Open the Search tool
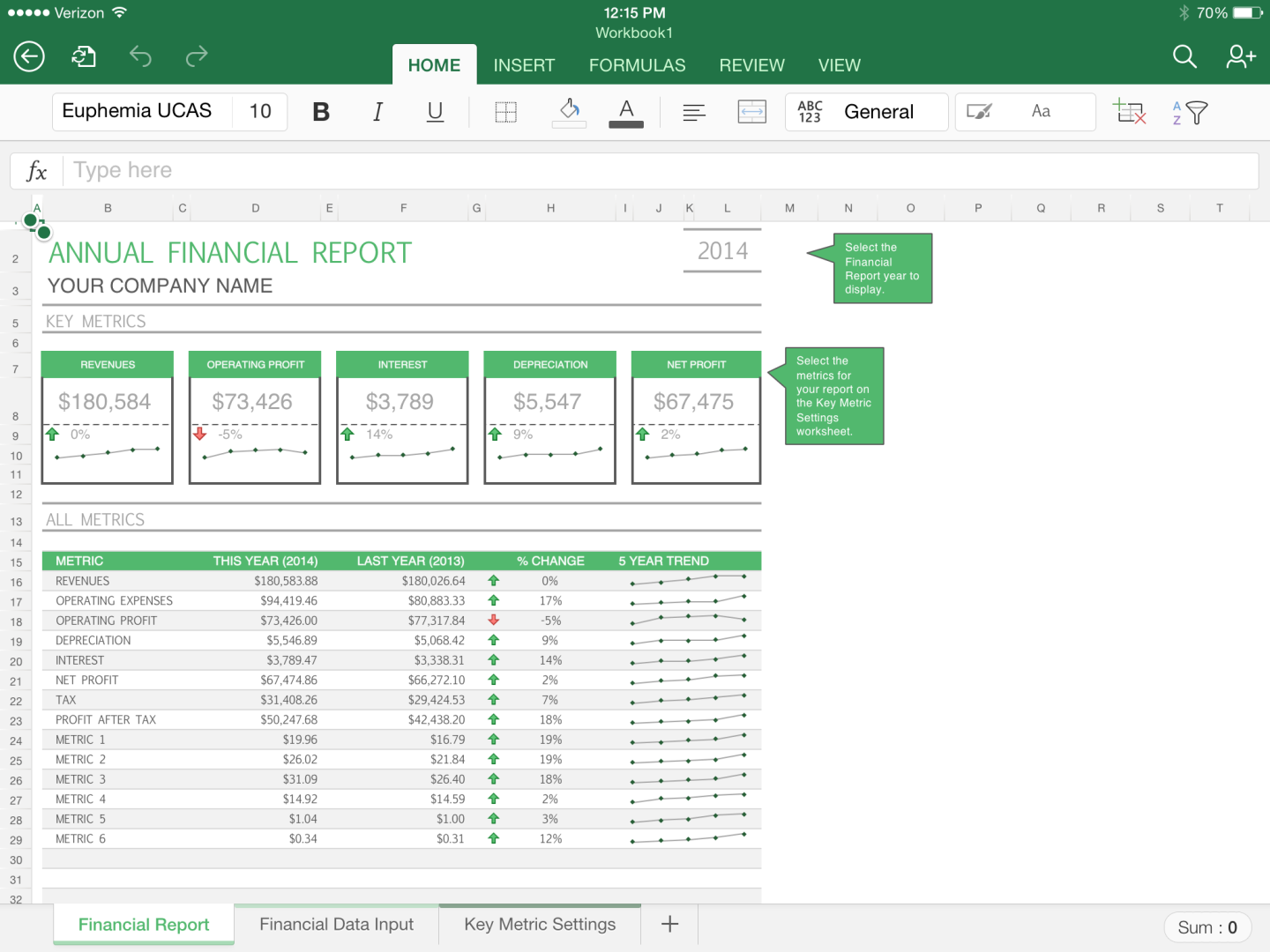Viewport: 1270px width, 952px height. (1184, 56)
